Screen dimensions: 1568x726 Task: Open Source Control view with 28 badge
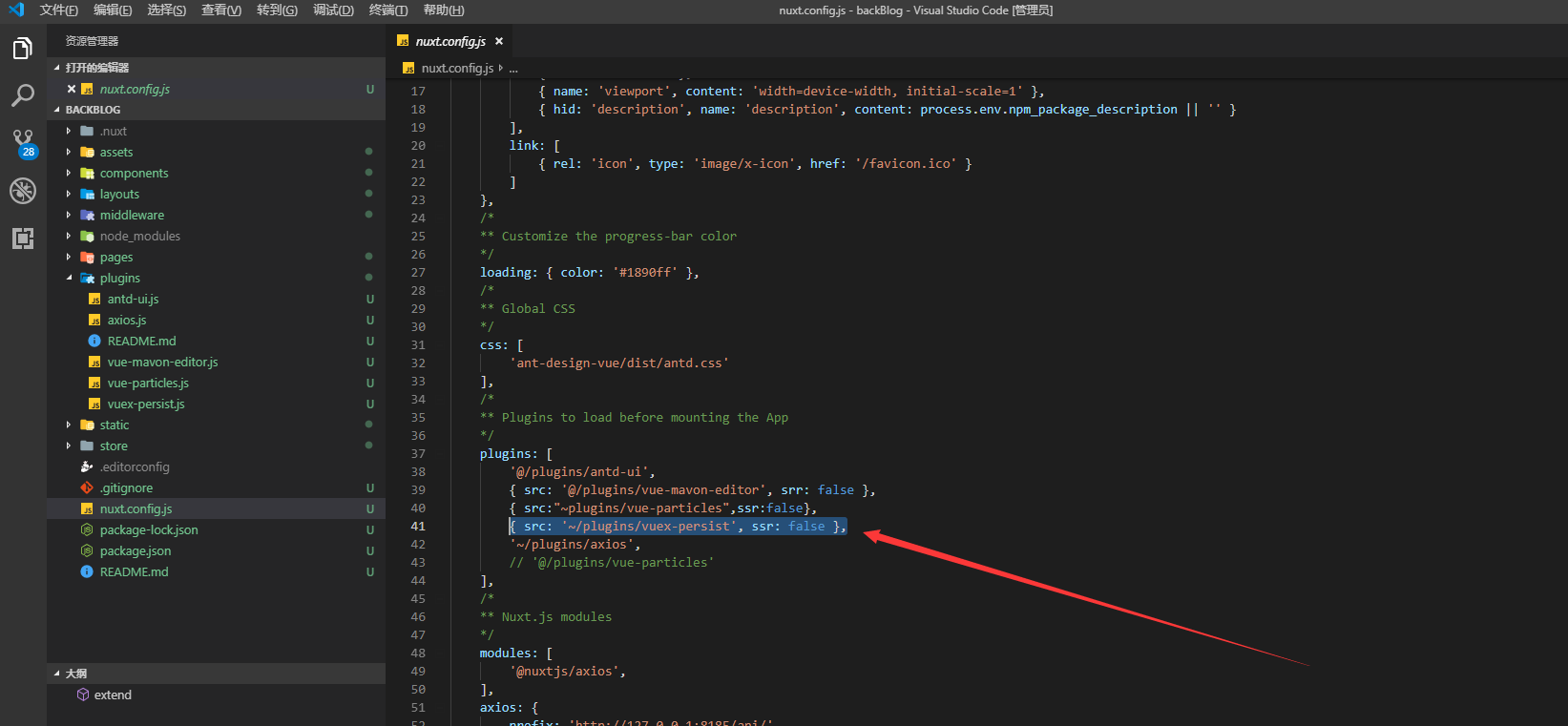[x=23, y=143]
